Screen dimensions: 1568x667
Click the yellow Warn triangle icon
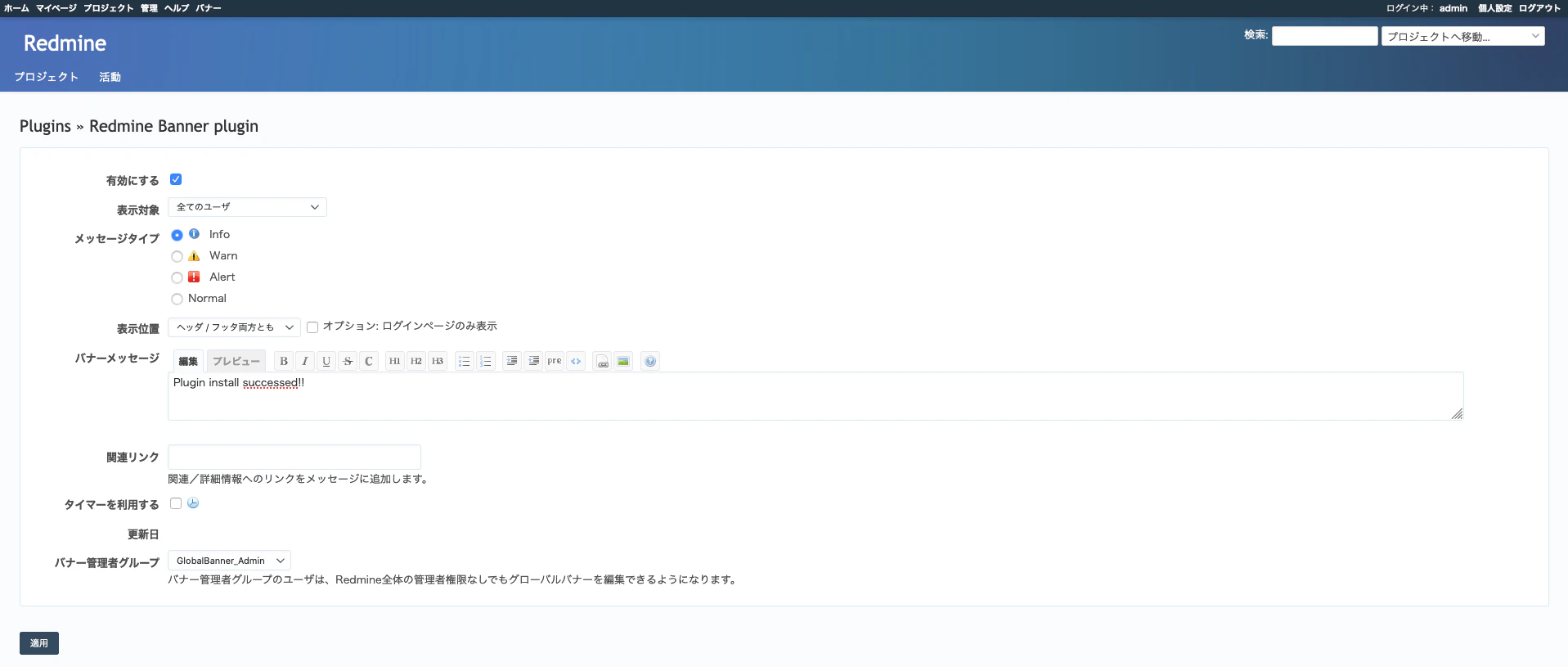194,255
